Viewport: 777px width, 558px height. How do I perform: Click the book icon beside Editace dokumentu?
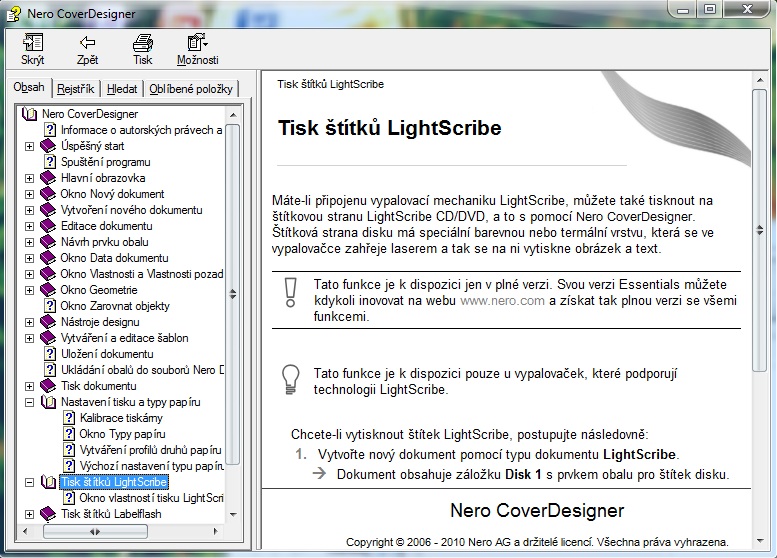coord(48,226)
